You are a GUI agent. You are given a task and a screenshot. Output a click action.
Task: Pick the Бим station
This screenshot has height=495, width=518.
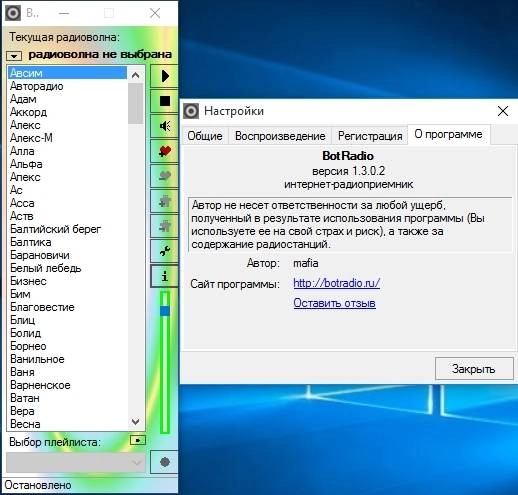coord(67,294)
